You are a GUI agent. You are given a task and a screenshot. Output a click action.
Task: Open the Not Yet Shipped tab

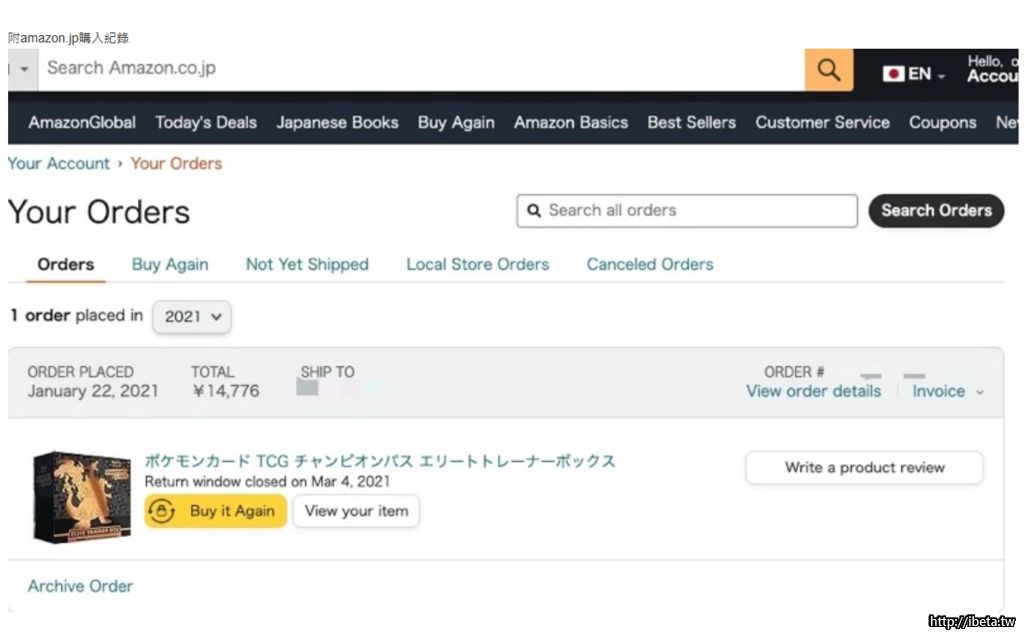(x=307, y=265)
